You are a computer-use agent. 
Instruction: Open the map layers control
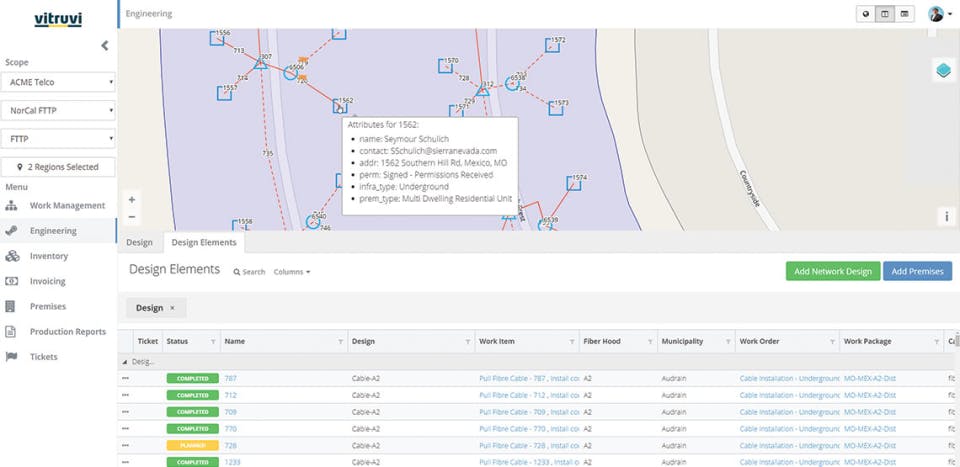pos(943,71)
